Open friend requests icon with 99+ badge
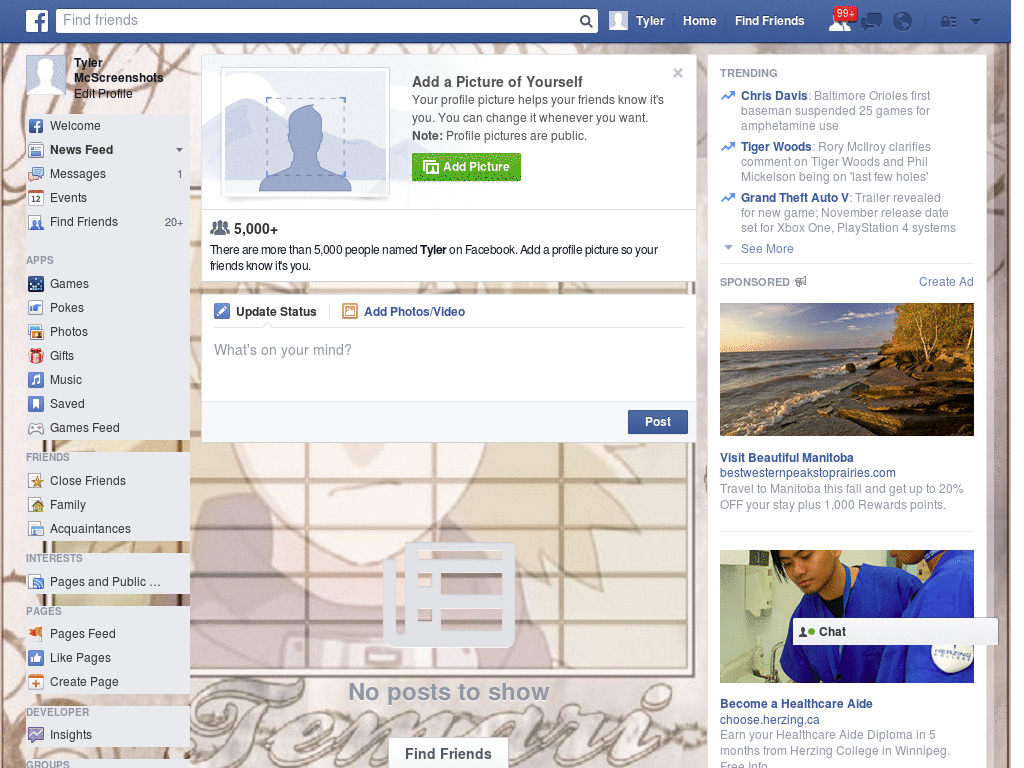This screenshot has height=768, width=1024. coord(840,21)
